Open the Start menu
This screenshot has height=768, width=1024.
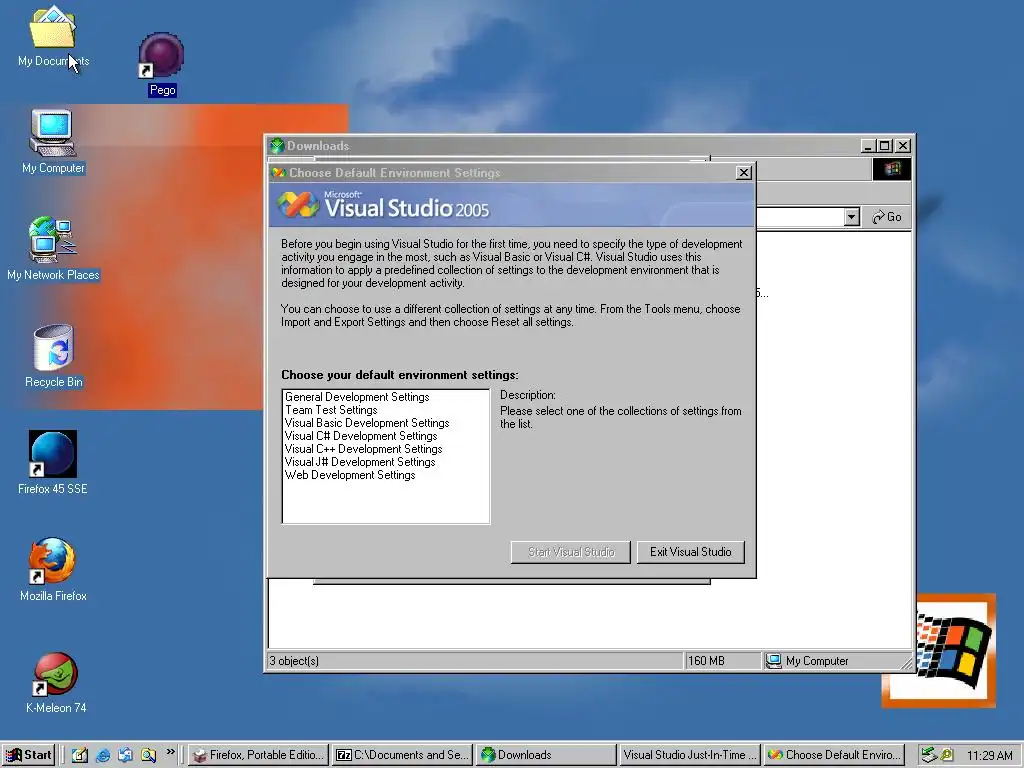[x=28, y=755]
